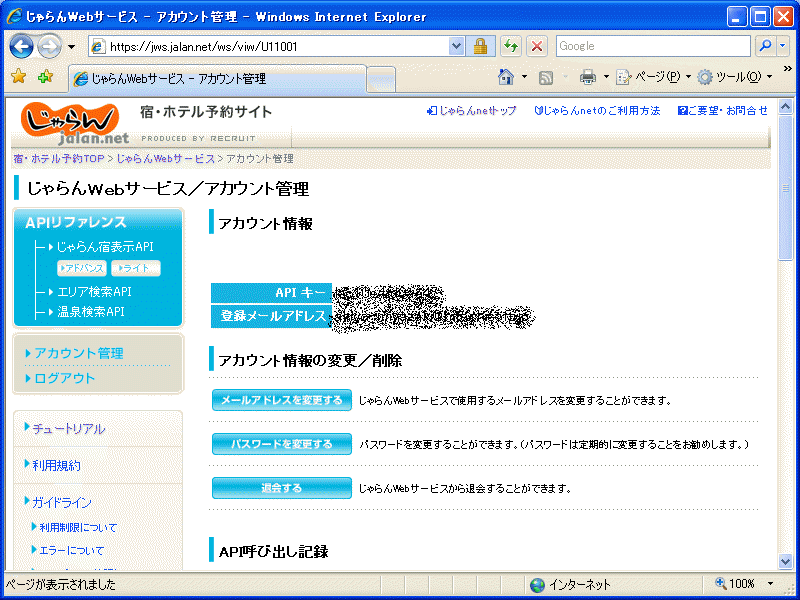Click in the Google search box

(652, 46)
